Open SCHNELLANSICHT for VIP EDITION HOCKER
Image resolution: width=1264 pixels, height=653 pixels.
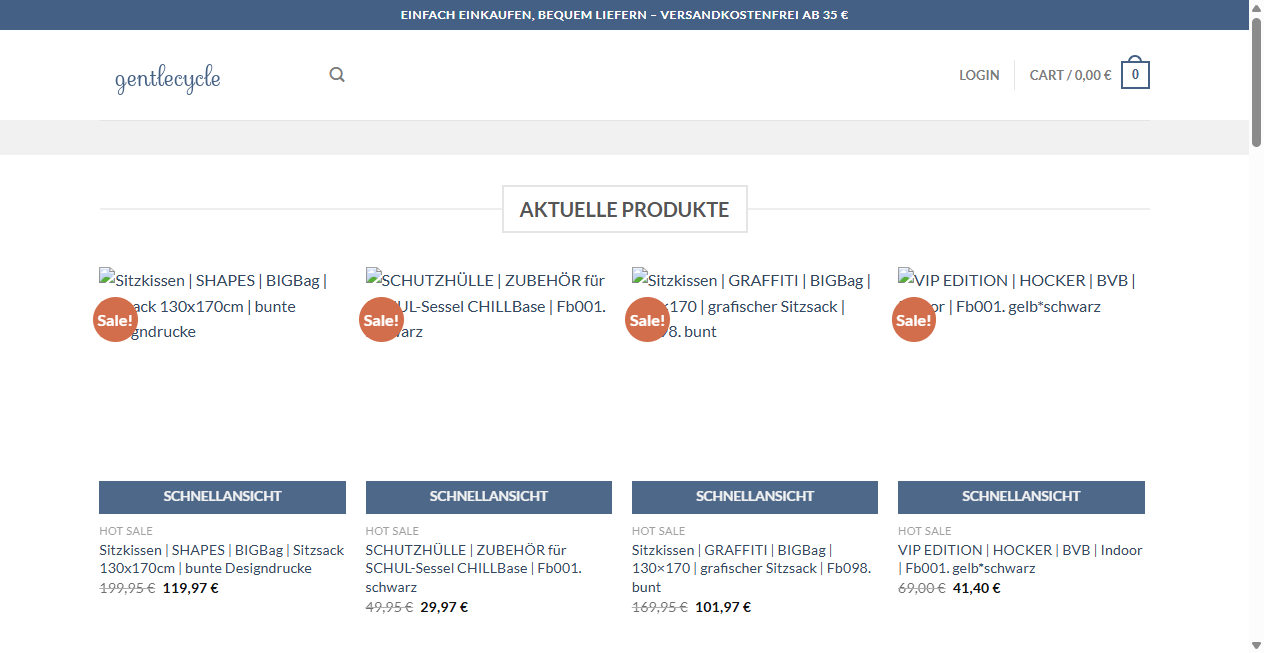point(1021,496)
